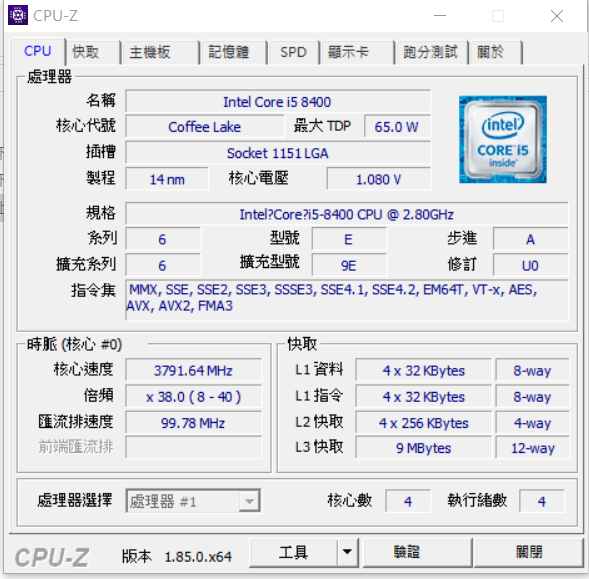Image resolution: width=589 pixels, height=579 pixels.
Task: Click the 步進 value A
Action: click(x=530, y=239)
